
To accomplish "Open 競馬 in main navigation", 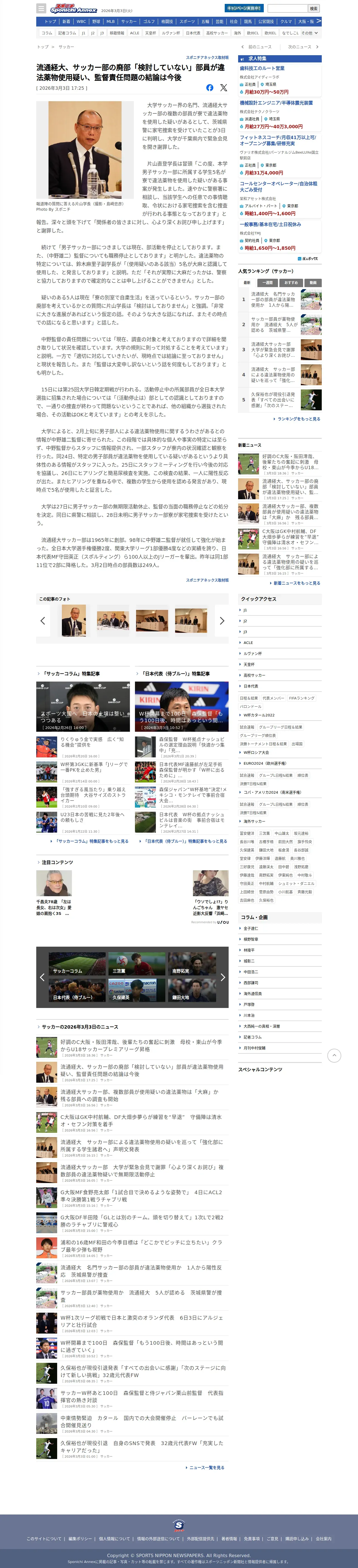I will [x=248, y=21].
